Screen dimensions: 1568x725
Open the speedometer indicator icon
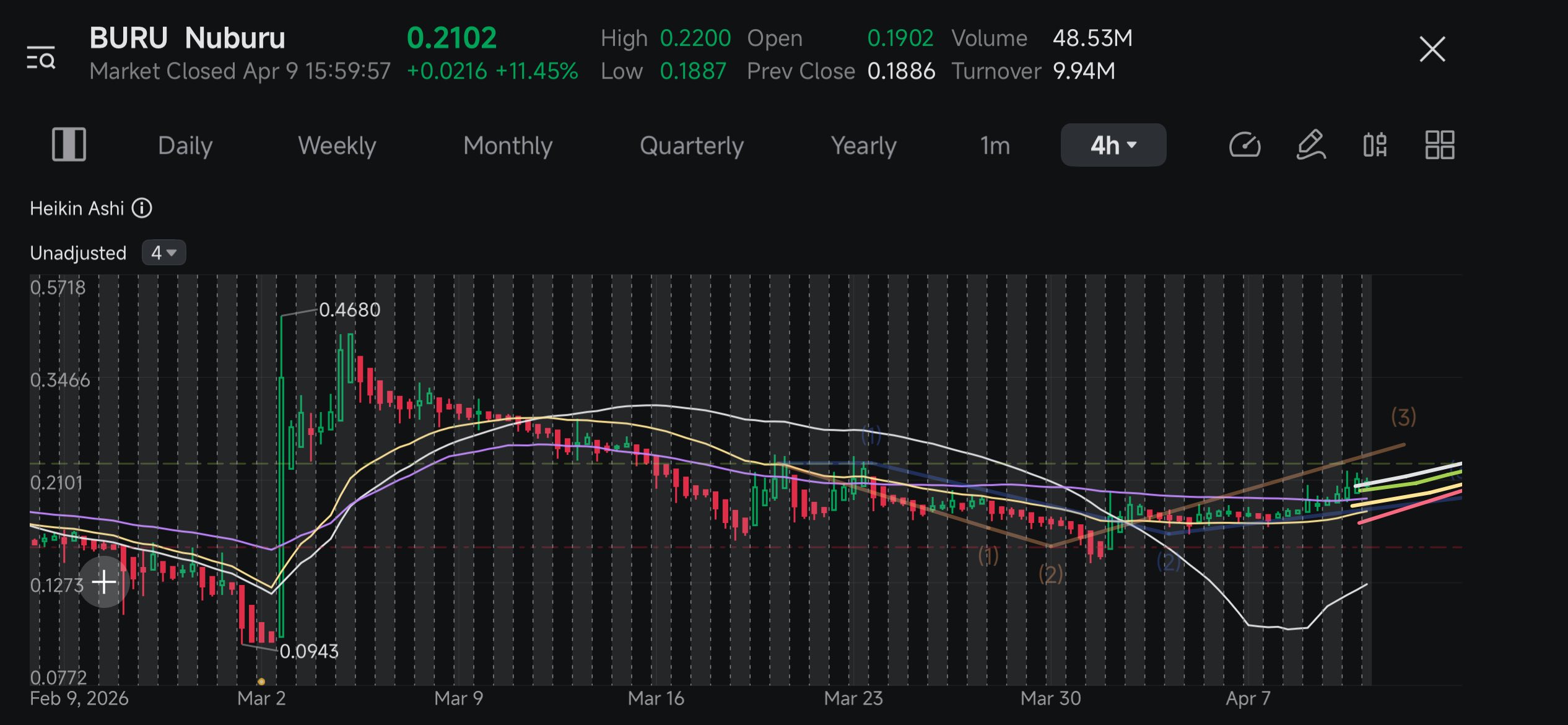tap(1245, 145)
